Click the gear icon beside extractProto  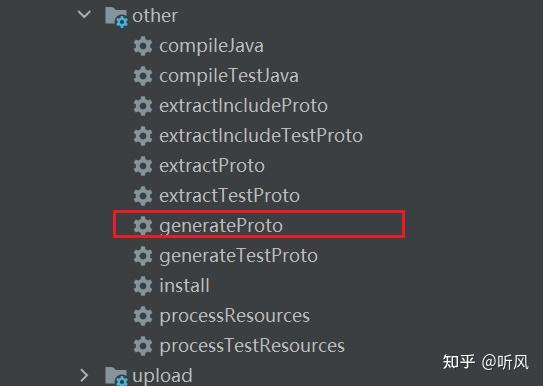pos(143,166)
